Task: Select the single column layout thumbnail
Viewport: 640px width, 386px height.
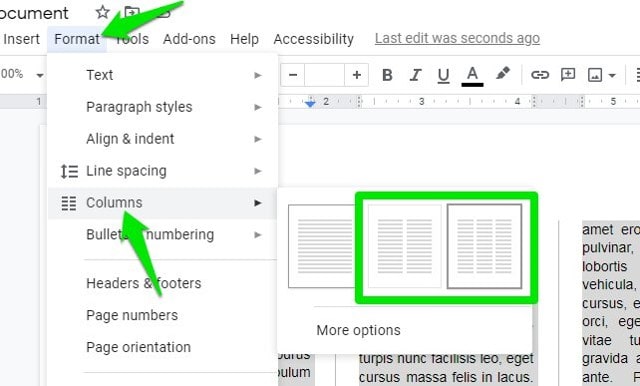Action: pos(322,246)
